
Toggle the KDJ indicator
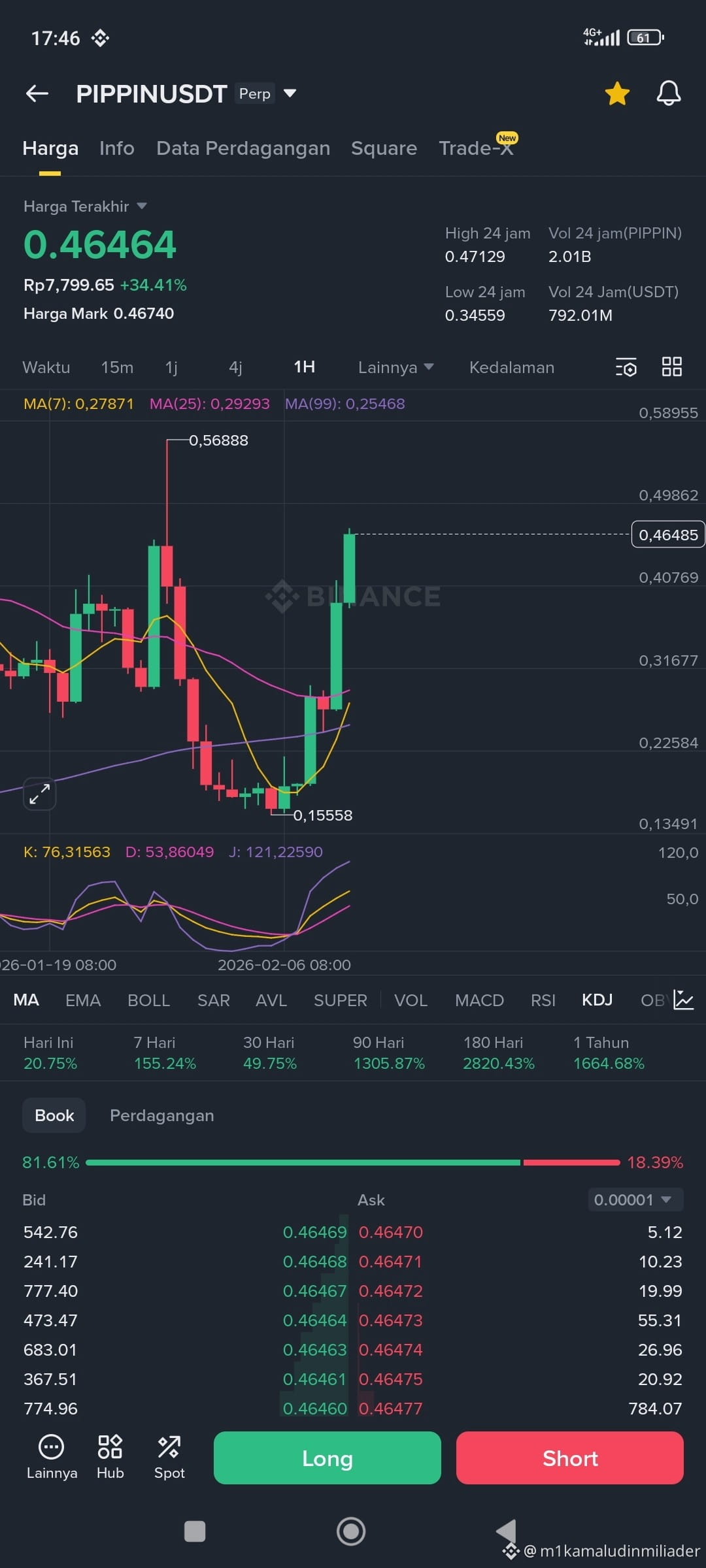pos(597,1000)
